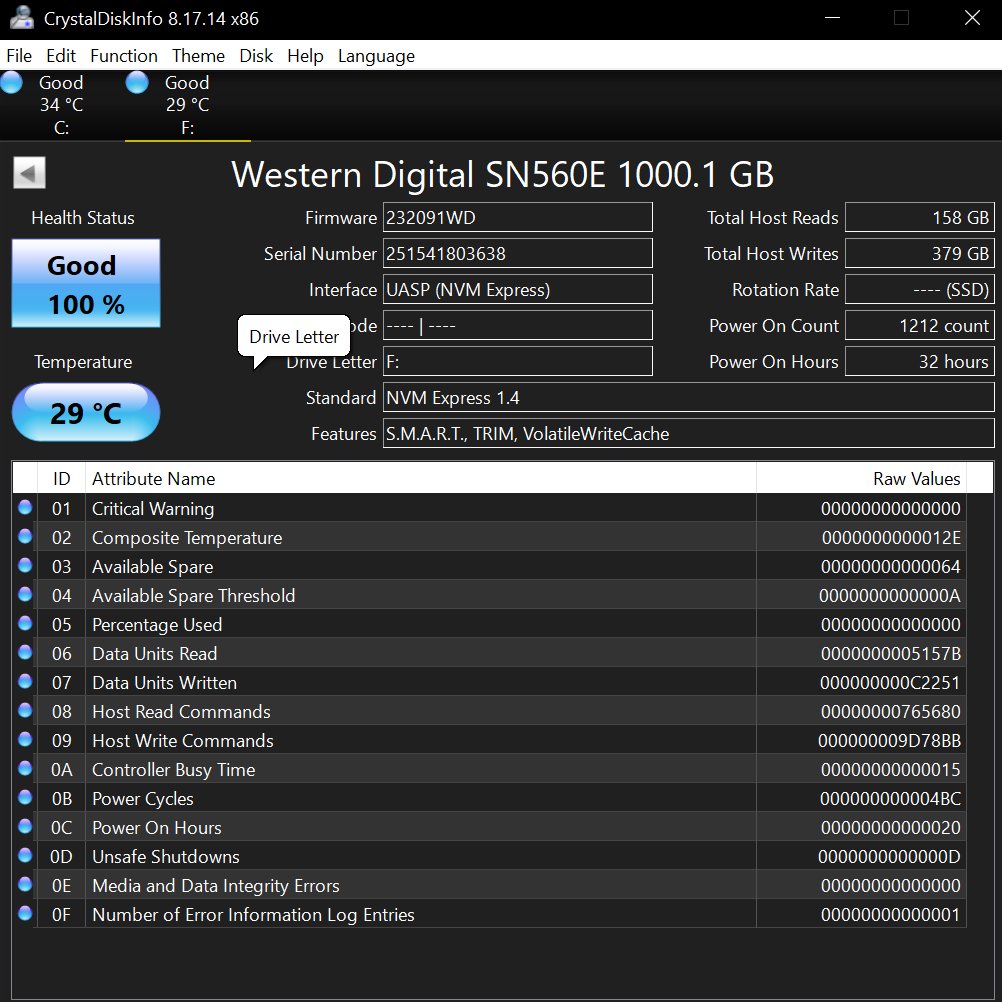This screenshot has width=1002, height=1002.
Task: Select the F: disk tab at 29 °C
Action: [x=187, y=105]
